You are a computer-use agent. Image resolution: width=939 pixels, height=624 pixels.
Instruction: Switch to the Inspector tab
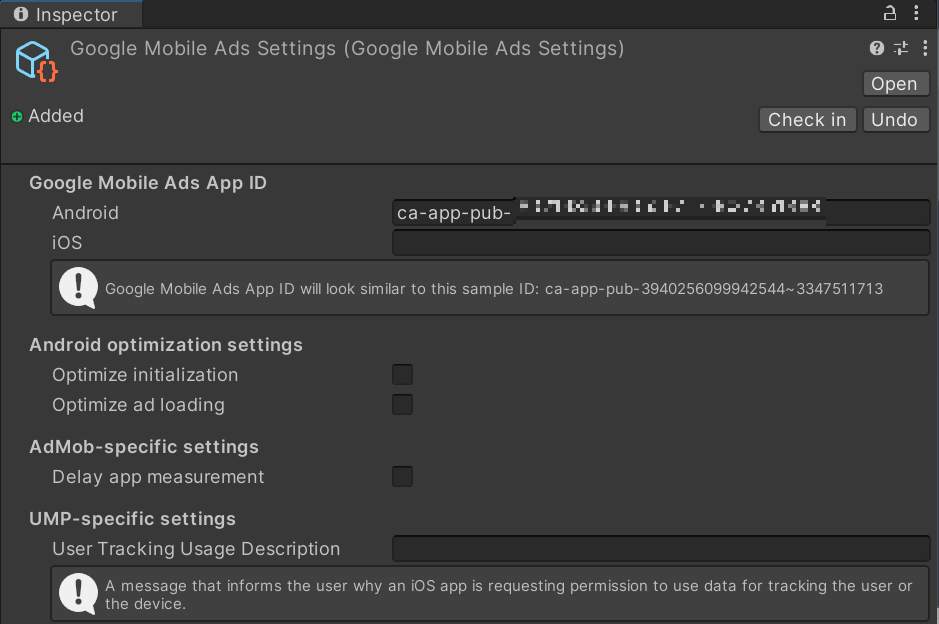click(71, 14)
